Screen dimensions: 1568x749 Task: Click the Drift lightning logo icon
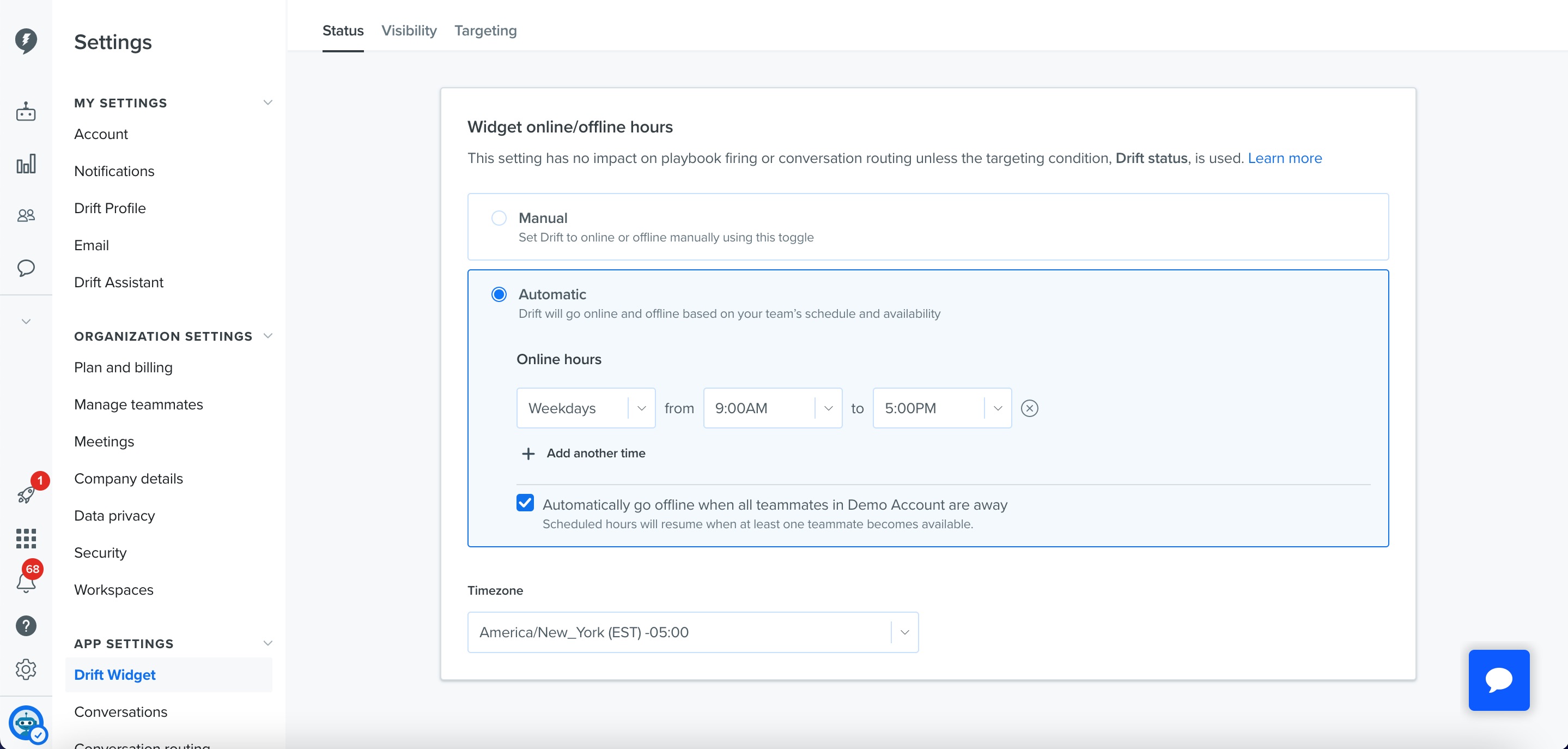tap(26, 41)
